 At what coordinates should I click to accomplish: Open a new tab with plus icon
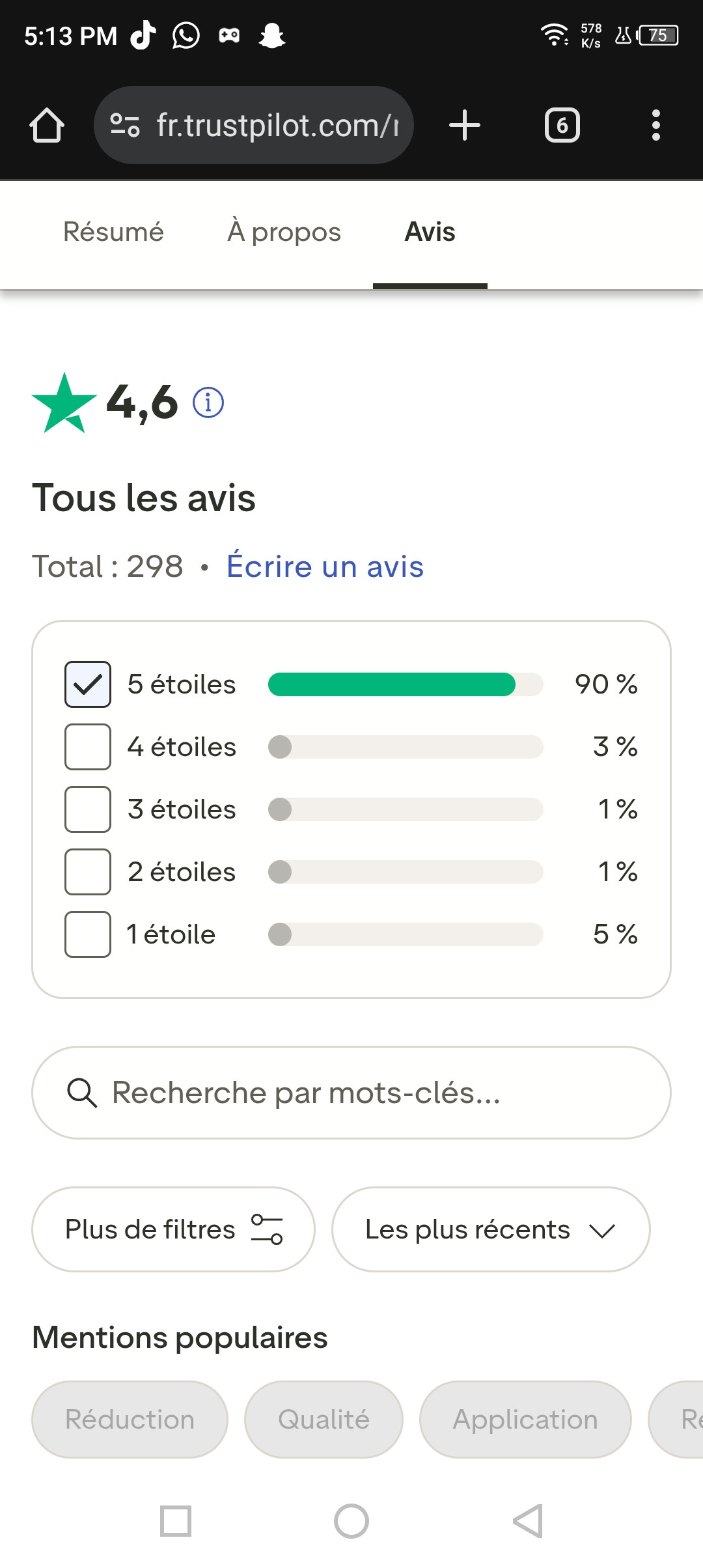pyautogui.click(x=465, y=125)
